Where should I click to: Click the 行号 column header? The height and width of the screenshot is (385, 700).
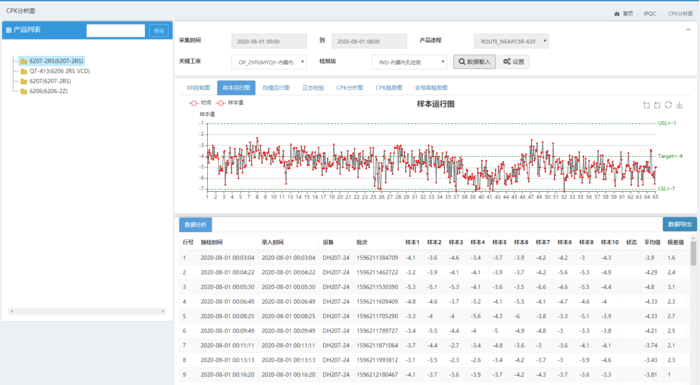coord(188,243)
